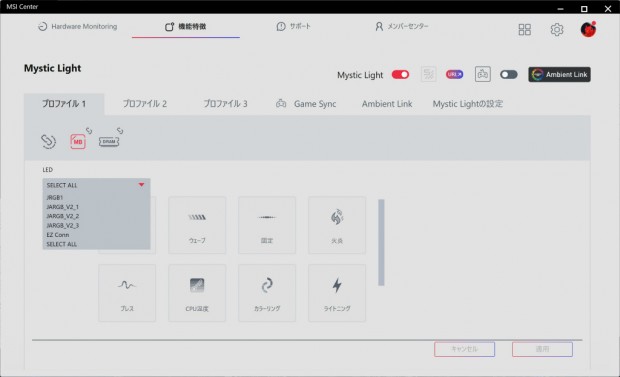Choose the Lightning effect tile
This screenshot has height=377, width=620.
pyautogui.click(x=337, y=293)
